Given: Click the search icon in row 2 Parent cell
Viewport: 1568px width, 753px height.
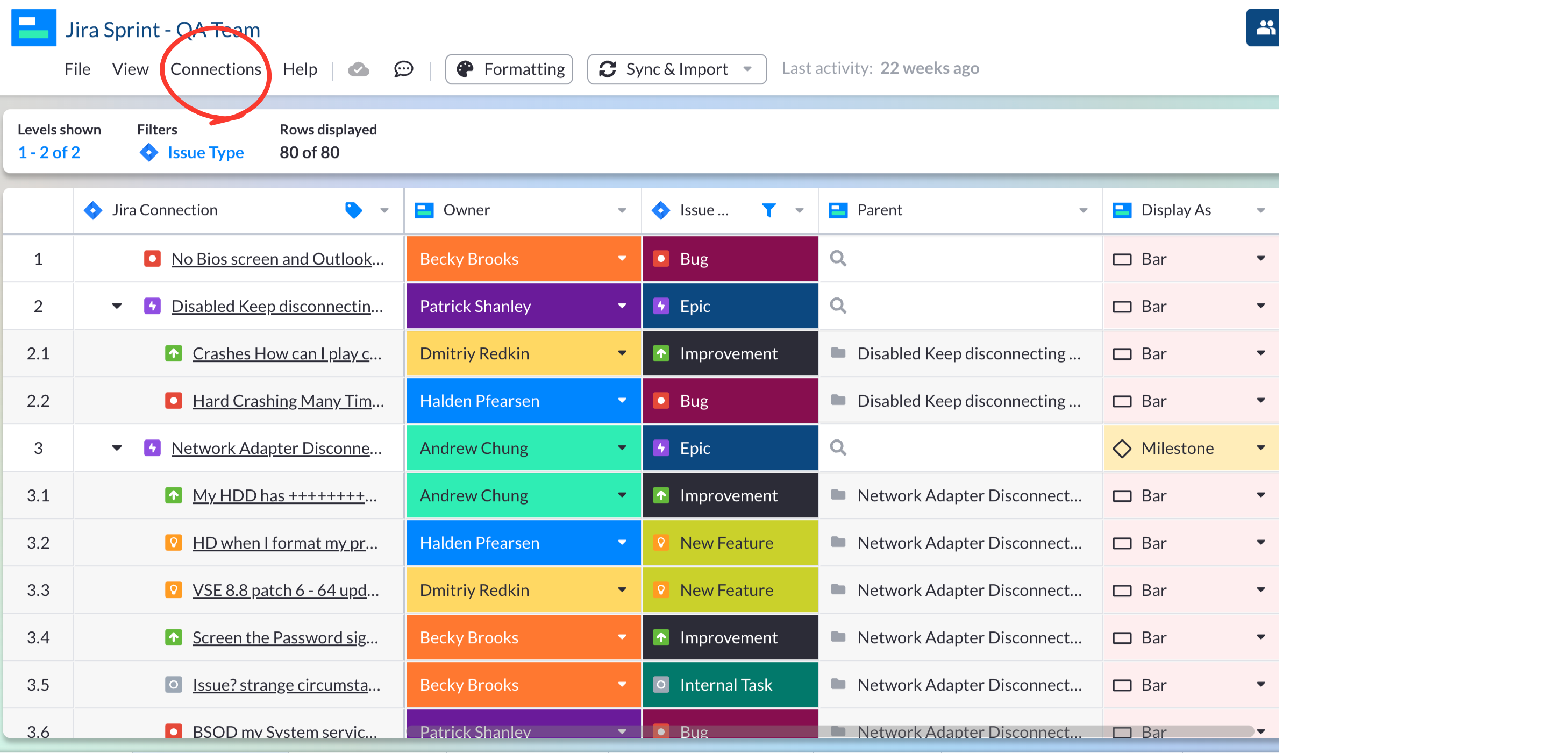Looking at the screenshot, I should click(x=838, y=306).
